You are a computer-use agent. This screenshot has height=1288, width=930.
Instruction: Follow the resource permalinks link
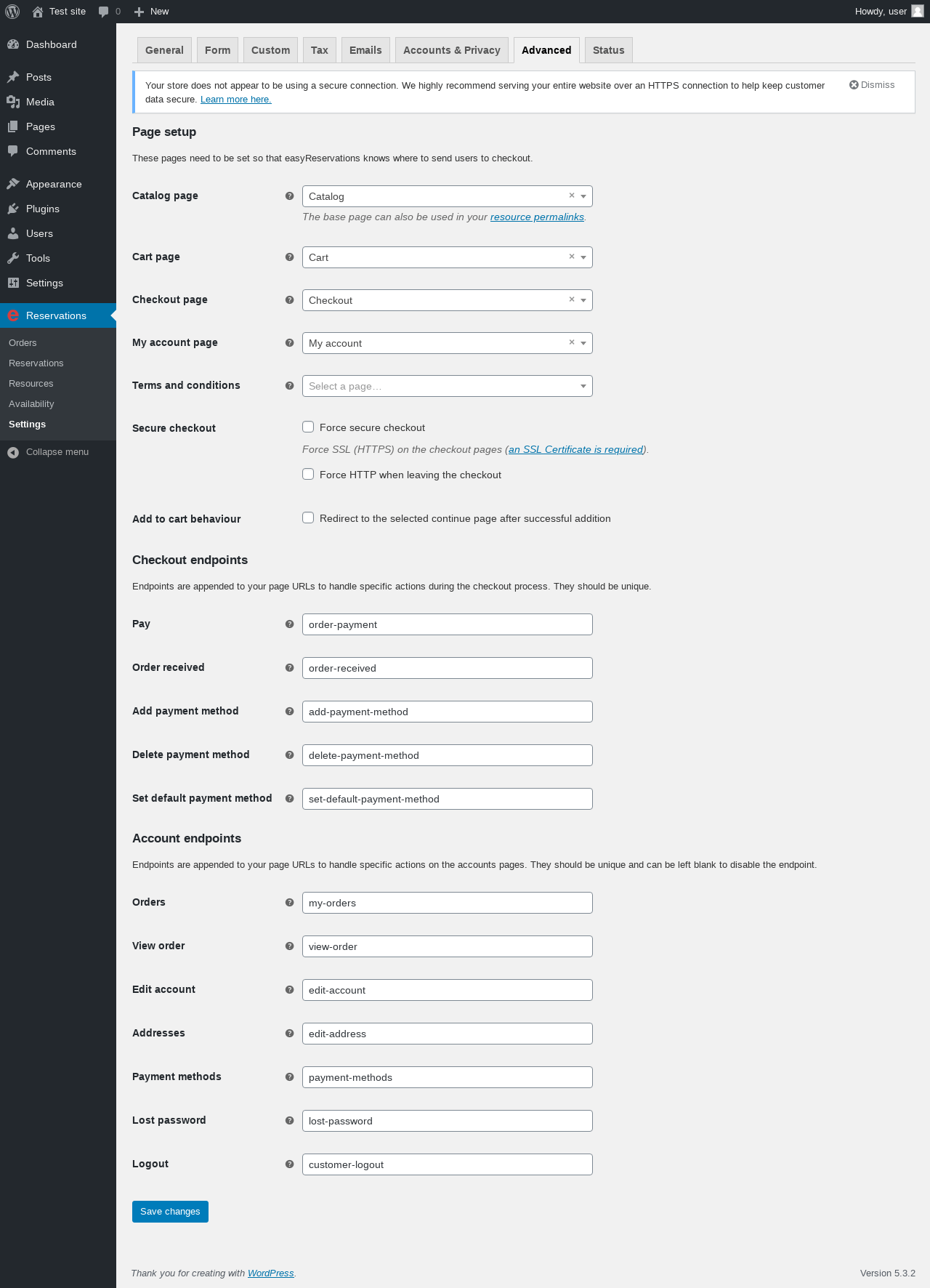tap(537, 217)
